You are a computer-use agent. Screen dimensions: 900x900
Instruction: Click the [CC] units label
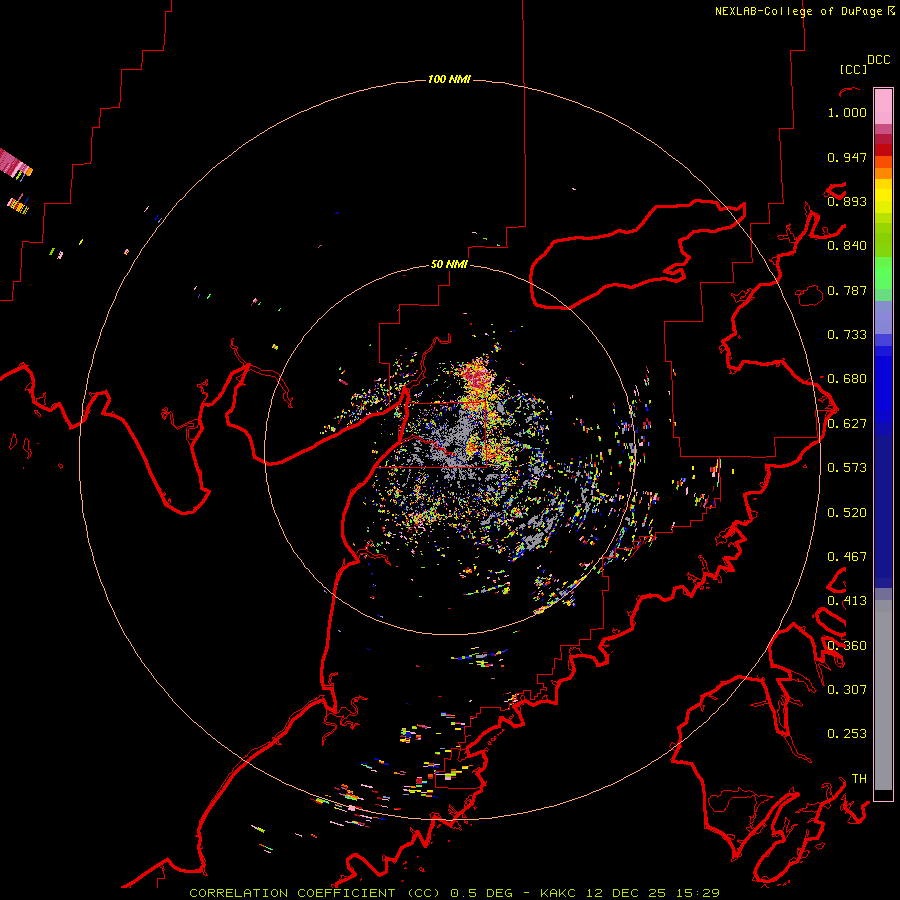pyautogui.click(x=853, y=69)
